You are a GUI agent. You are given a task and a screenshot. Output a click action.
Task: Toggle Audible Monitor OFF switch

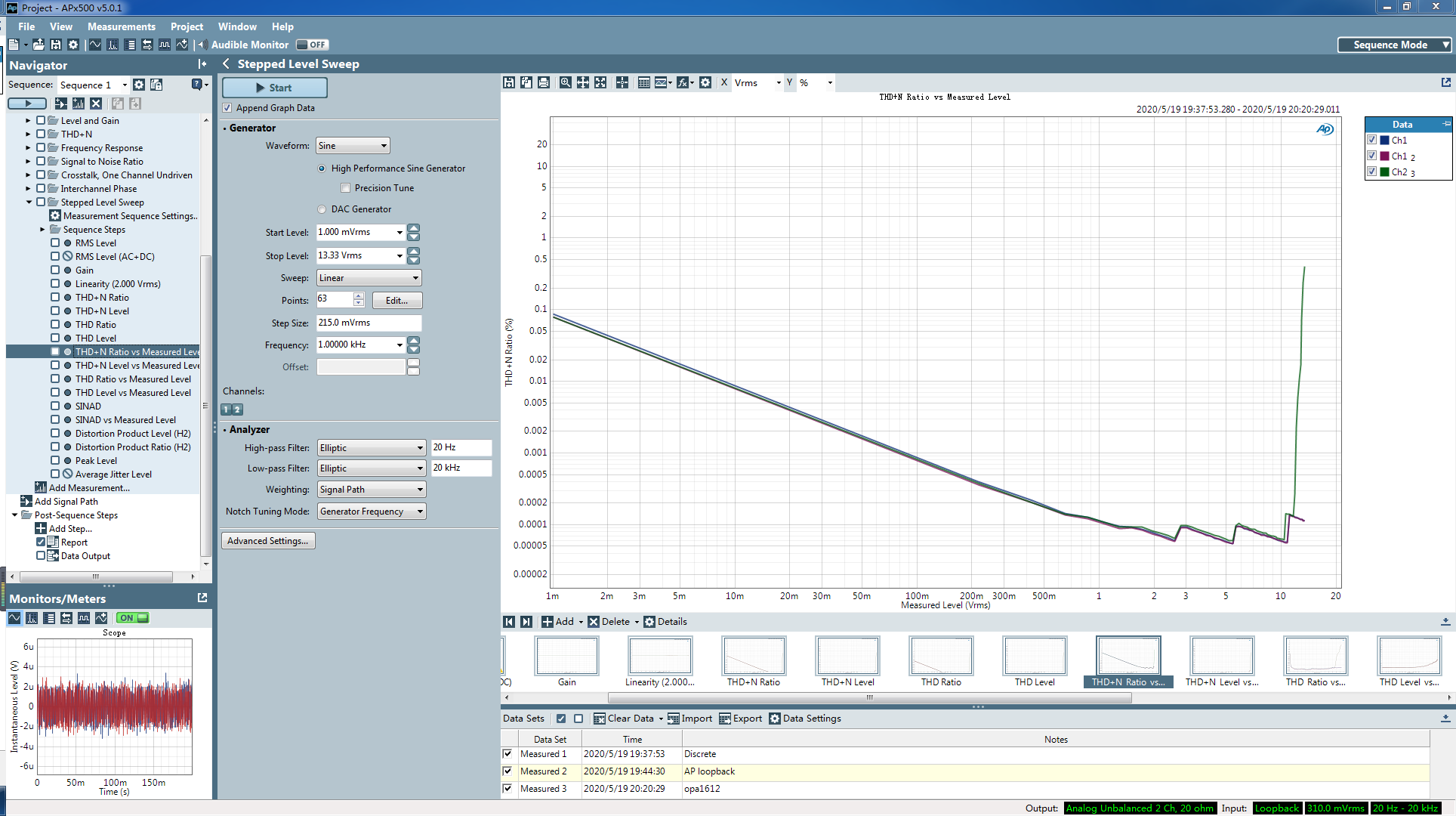click(x=312, y=45)
